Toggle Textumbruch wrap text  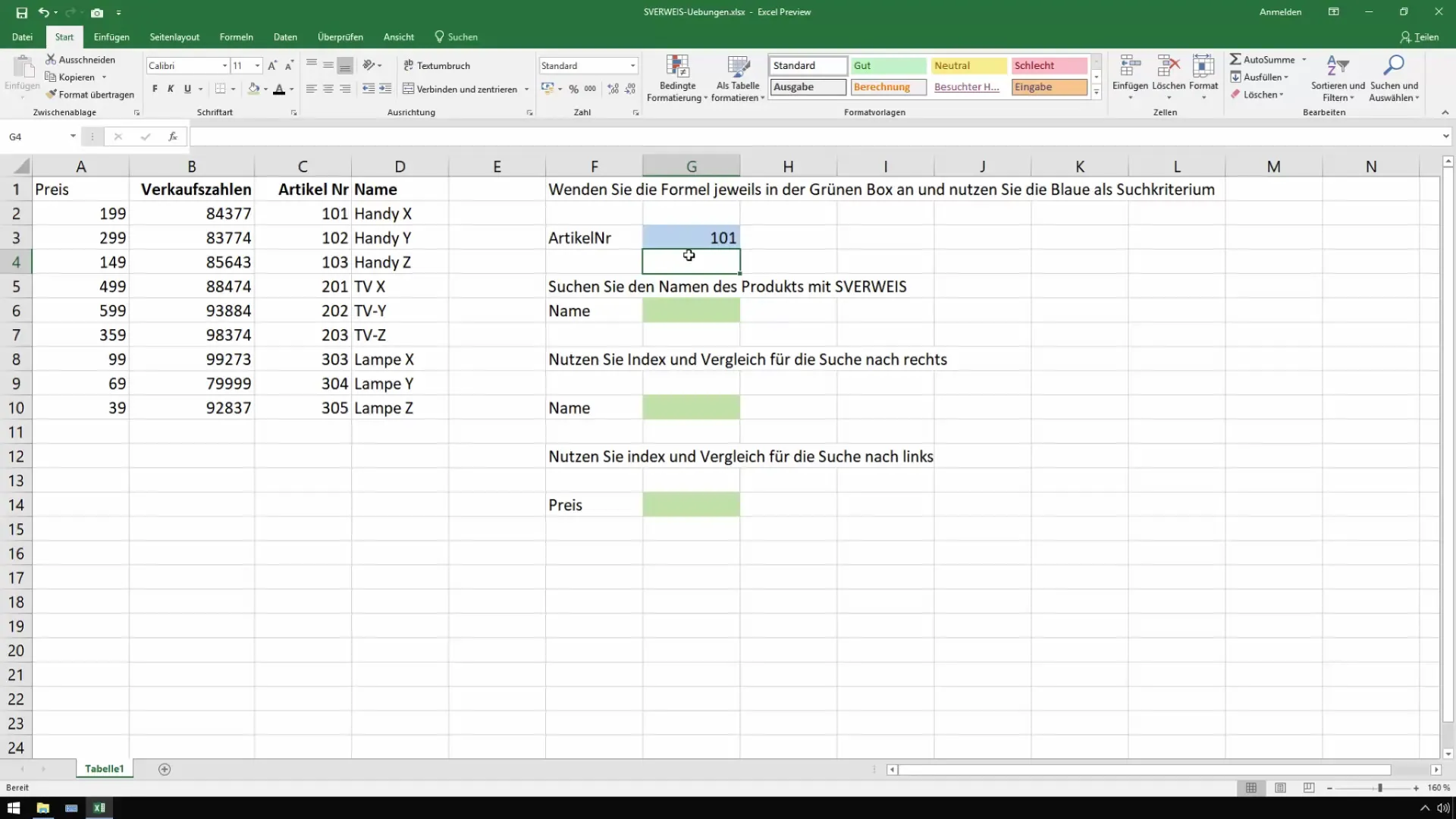tap(437, 65)
